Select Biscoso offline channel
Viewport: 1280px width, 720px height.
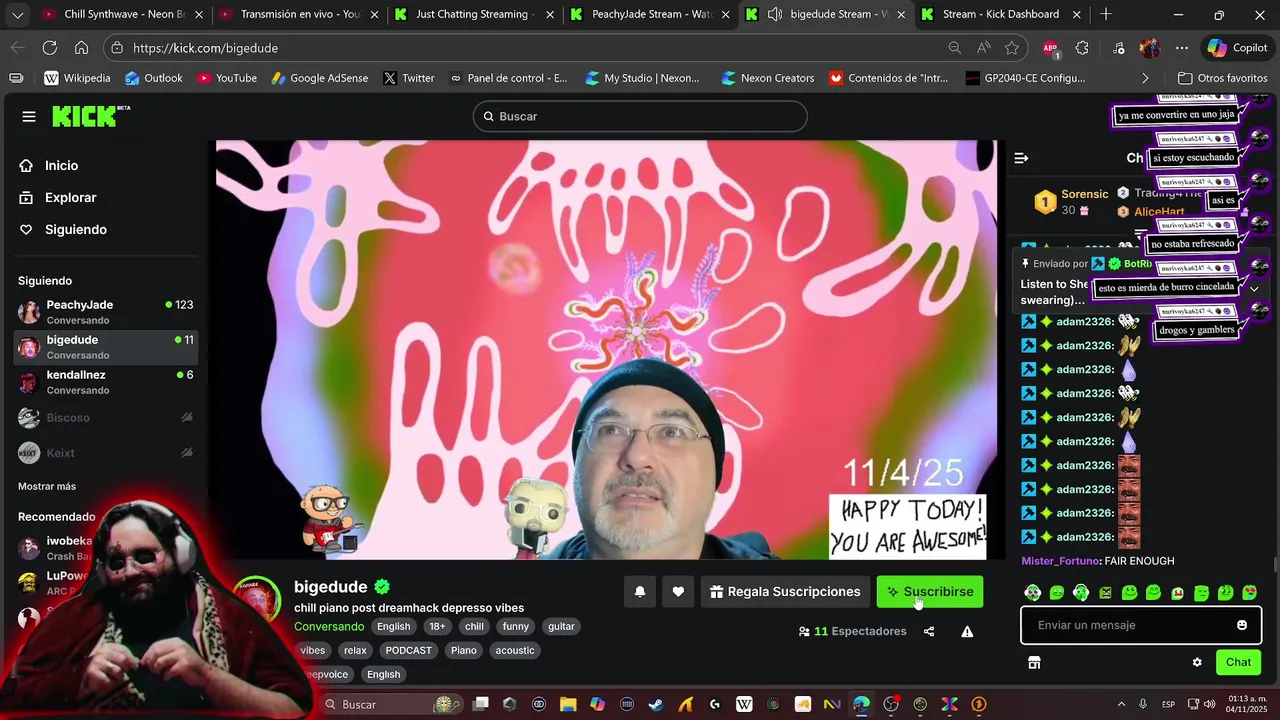105,418
